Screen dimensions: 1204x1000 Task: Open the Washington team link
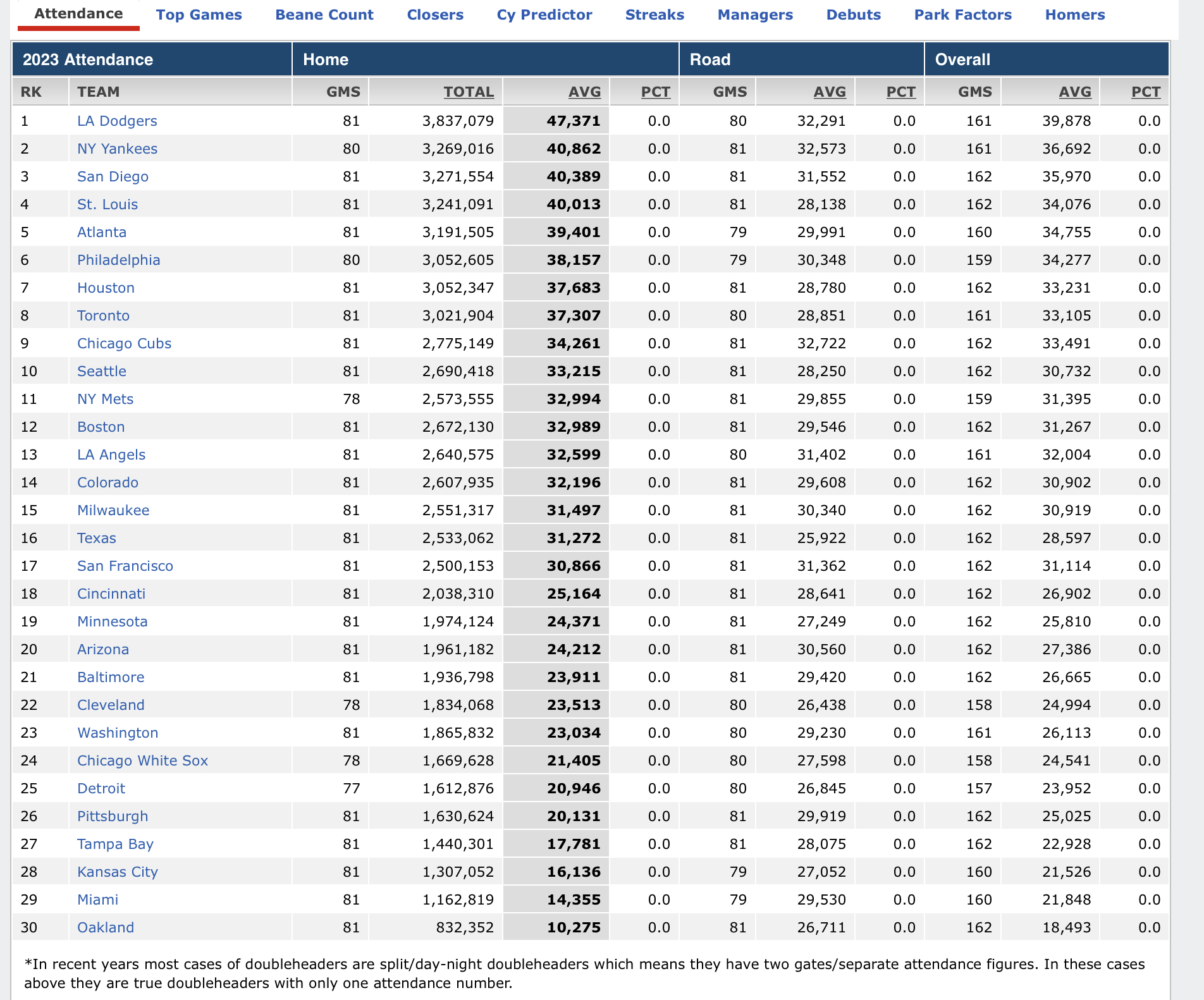pos(118,733)
